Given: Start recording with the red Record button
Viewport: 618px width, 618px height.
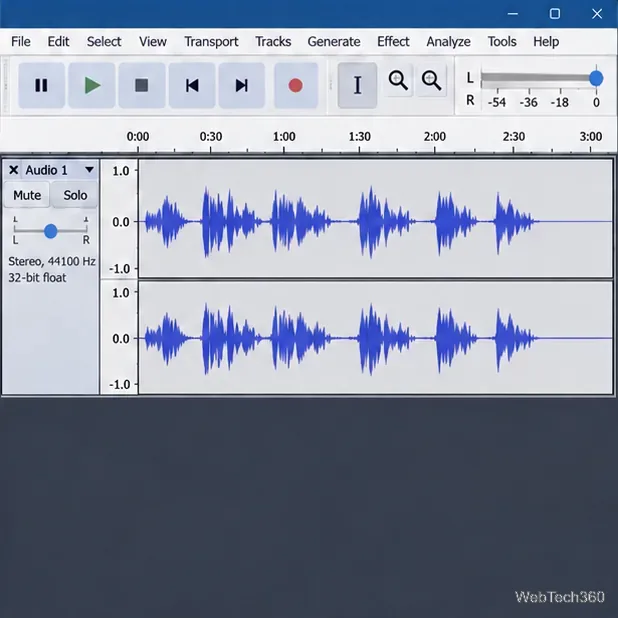Looking at the screenshot, I should [x=296, y=85].
